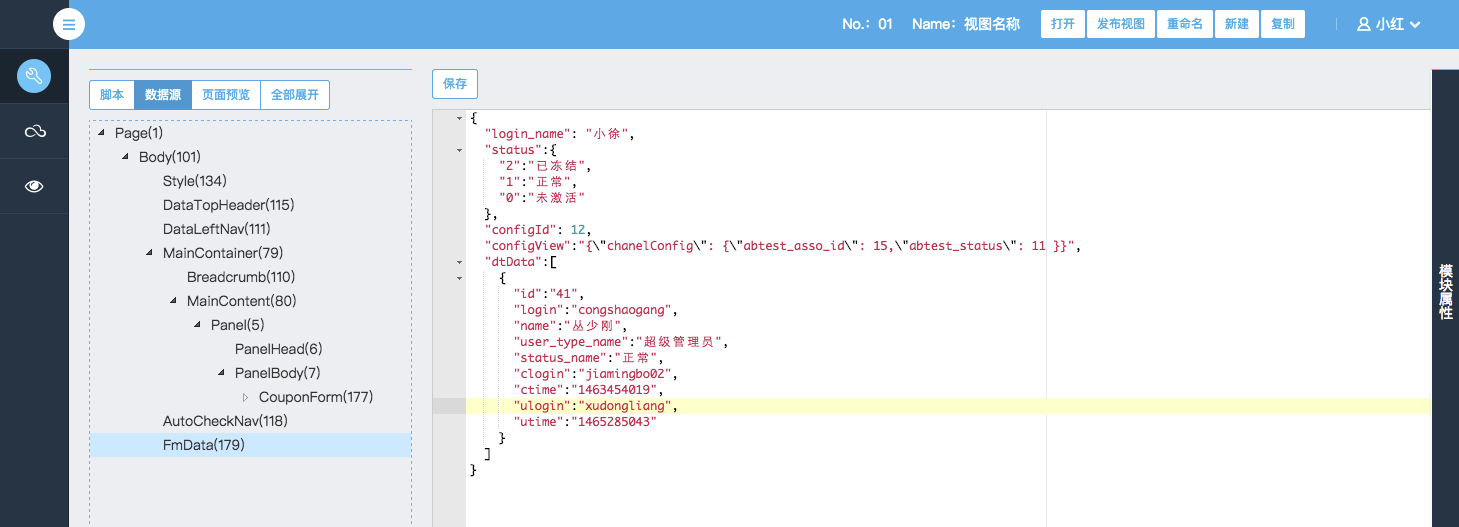Select the wrench tool sidebar icon

pyautogui.click(x=34, y=76)
